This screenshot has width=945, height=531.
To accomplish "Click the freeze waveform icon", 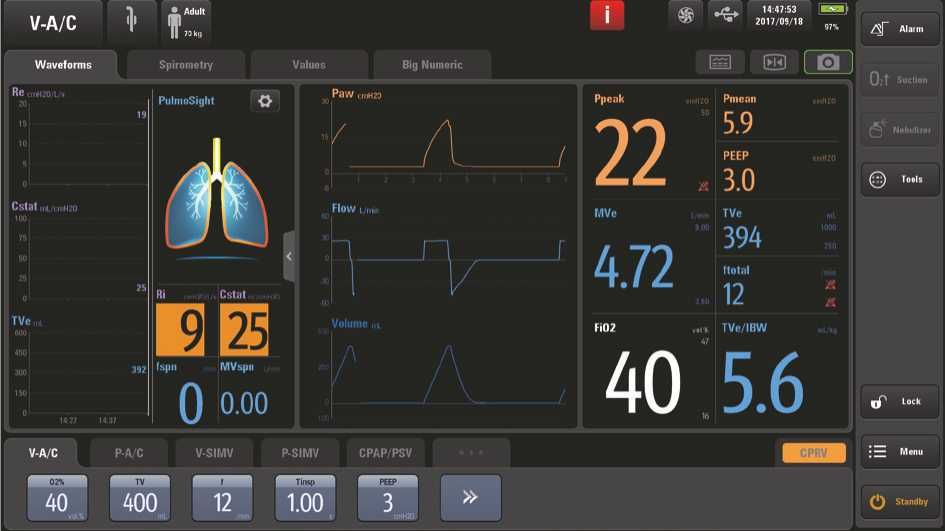I will 774,62.
